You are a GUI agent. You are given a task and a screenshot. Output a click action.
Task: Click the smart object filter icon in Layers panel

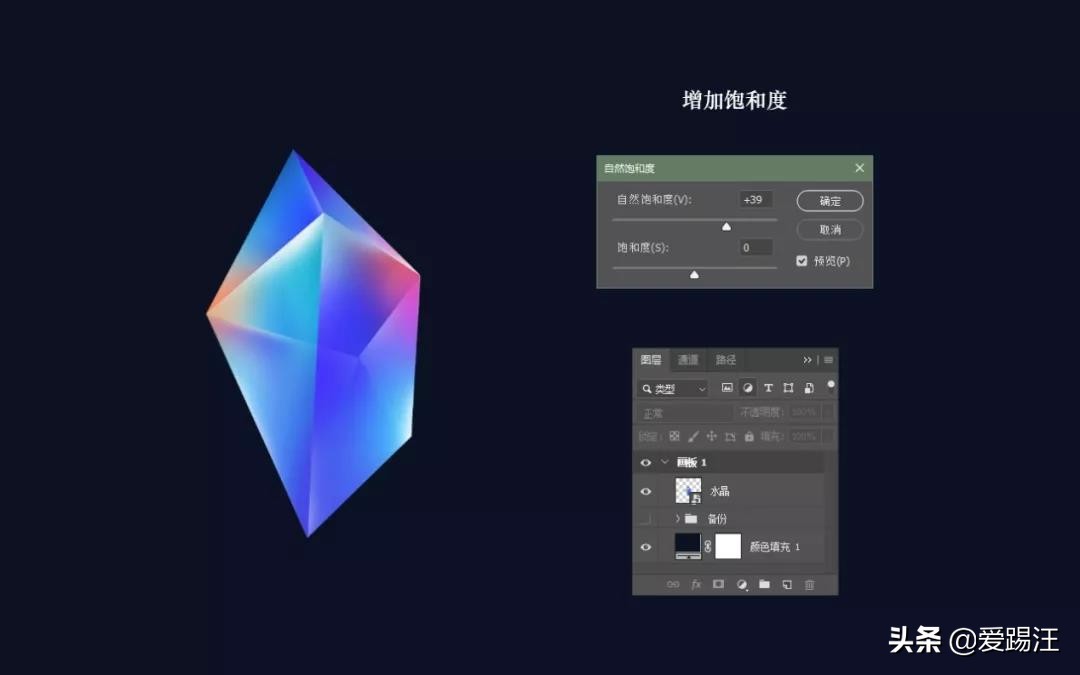[810, 388]
